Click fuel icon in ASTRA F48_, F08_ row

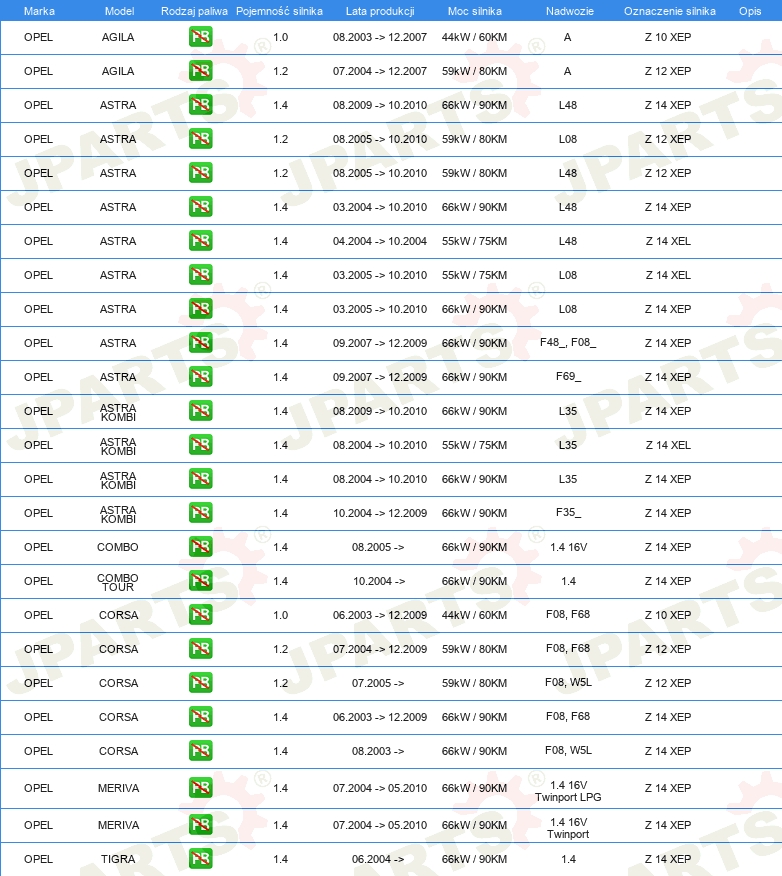click(201, 343)
